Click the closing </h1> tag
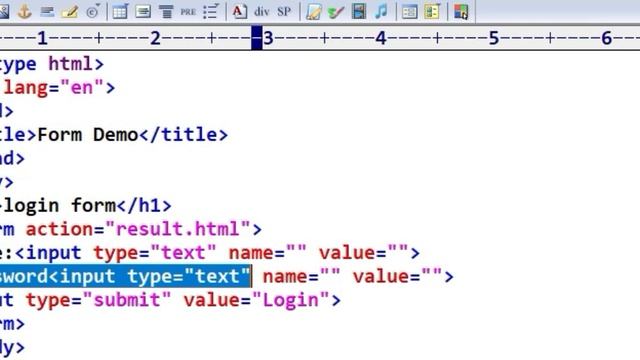Image resolution: width=640 pixels, height=360 pixels. [144, 205]
